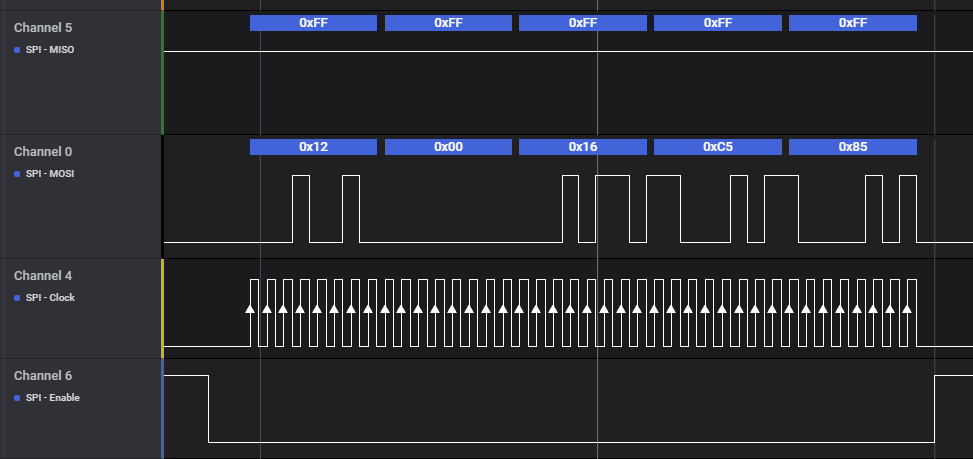Select the MISO 0xFF byte above 0x00
Viewport: 973px width, 459px height.
tap(448, 23)
